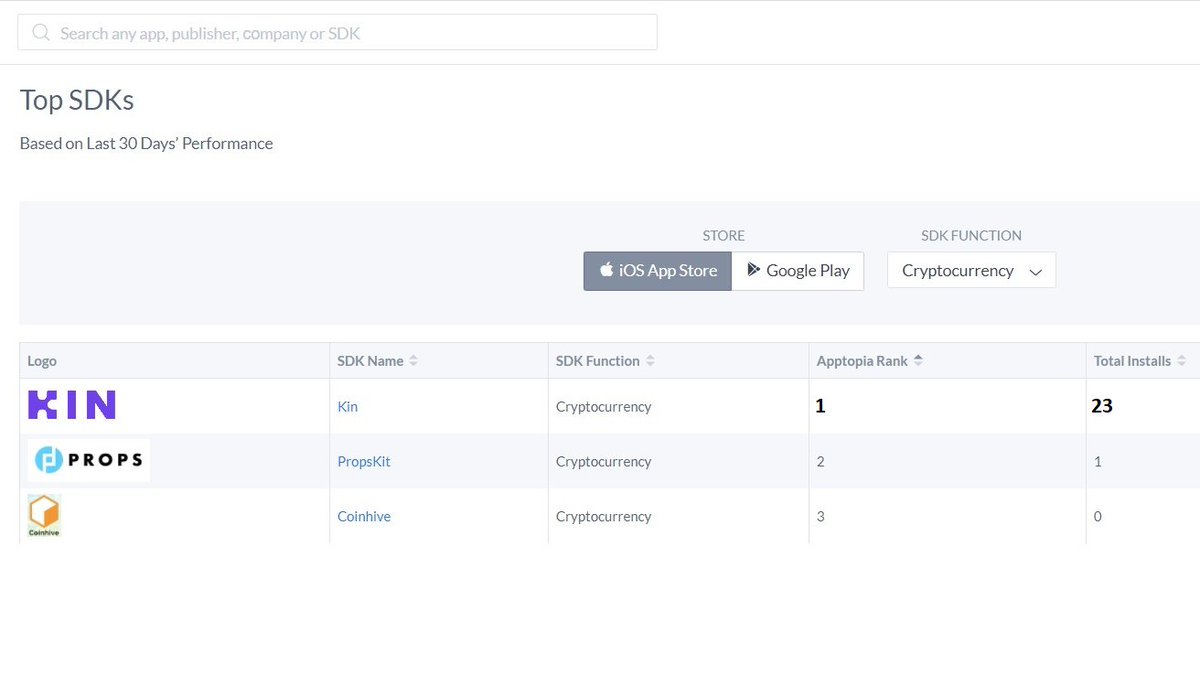Viewport: 1200px width, 675px height.
Task: Focus the app and SDK search field
Action: click(337, 32)
